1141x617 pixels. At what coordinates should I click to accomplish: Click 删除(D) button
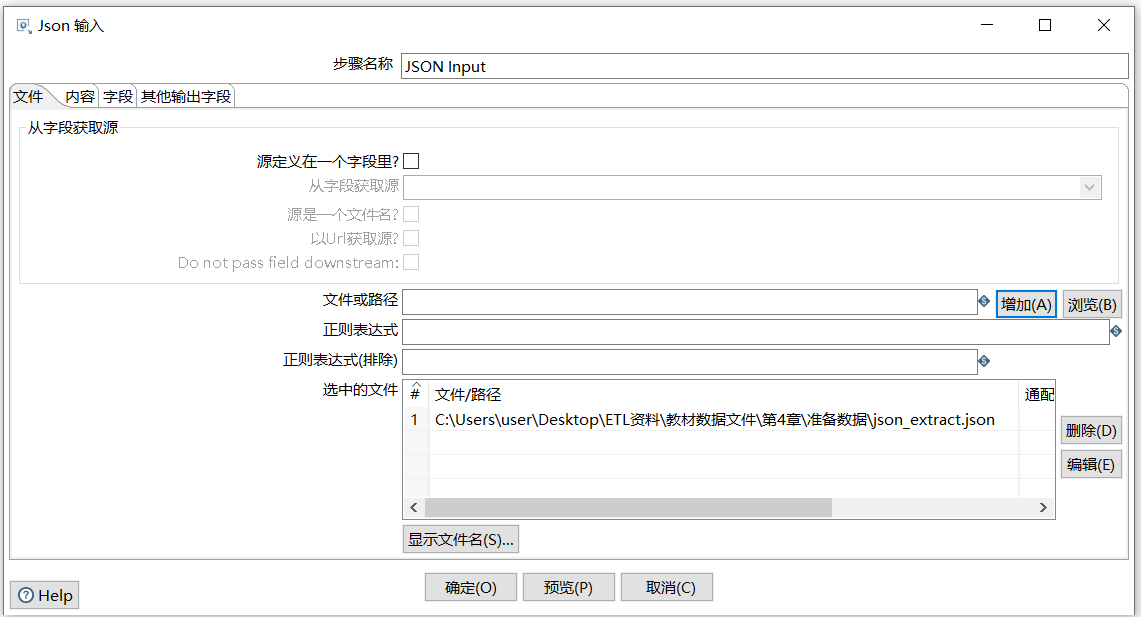click(x=1091, y=430)
